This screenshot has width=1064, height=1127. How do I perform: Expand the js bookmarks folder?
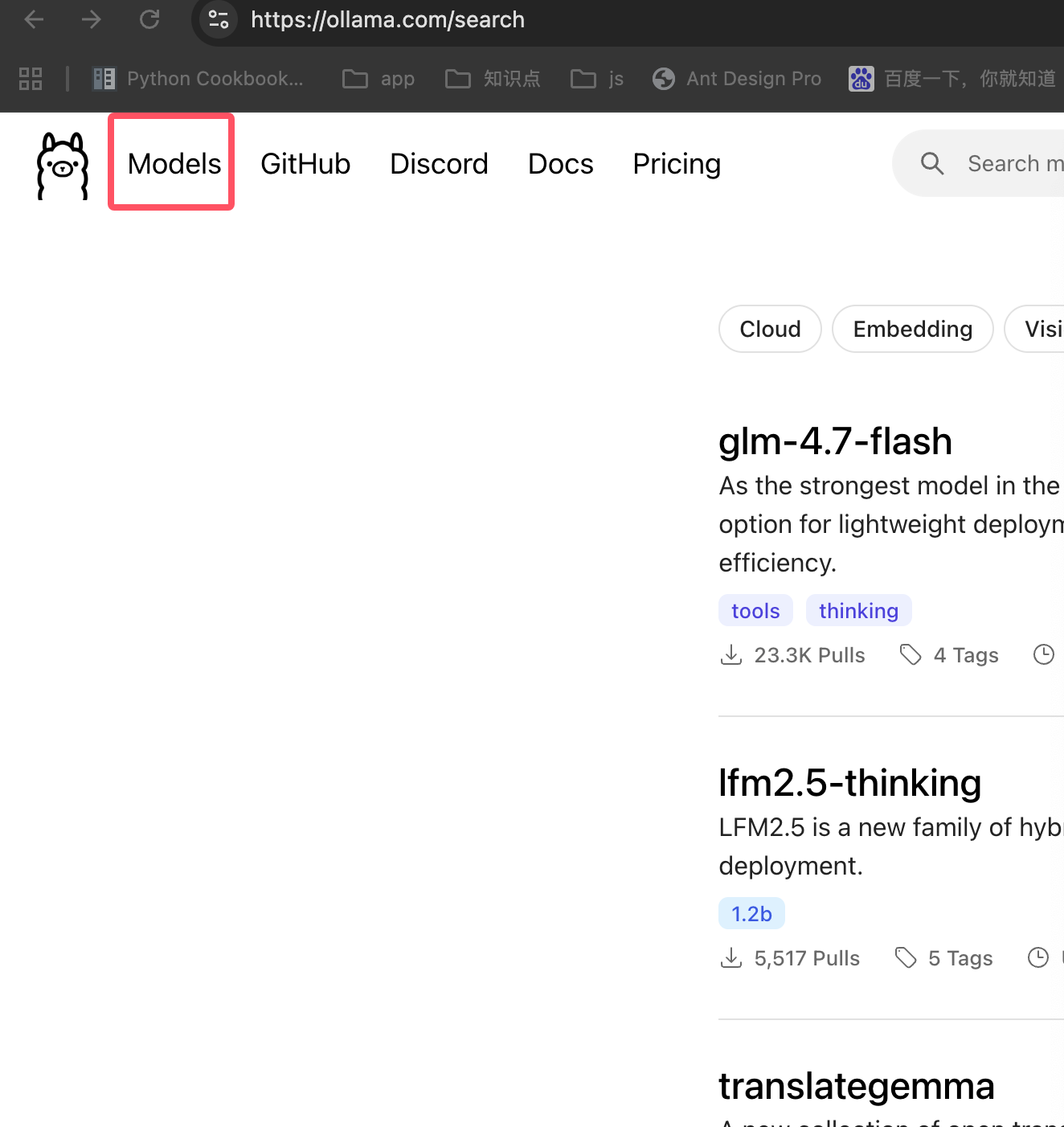click(x=597, y=79)
